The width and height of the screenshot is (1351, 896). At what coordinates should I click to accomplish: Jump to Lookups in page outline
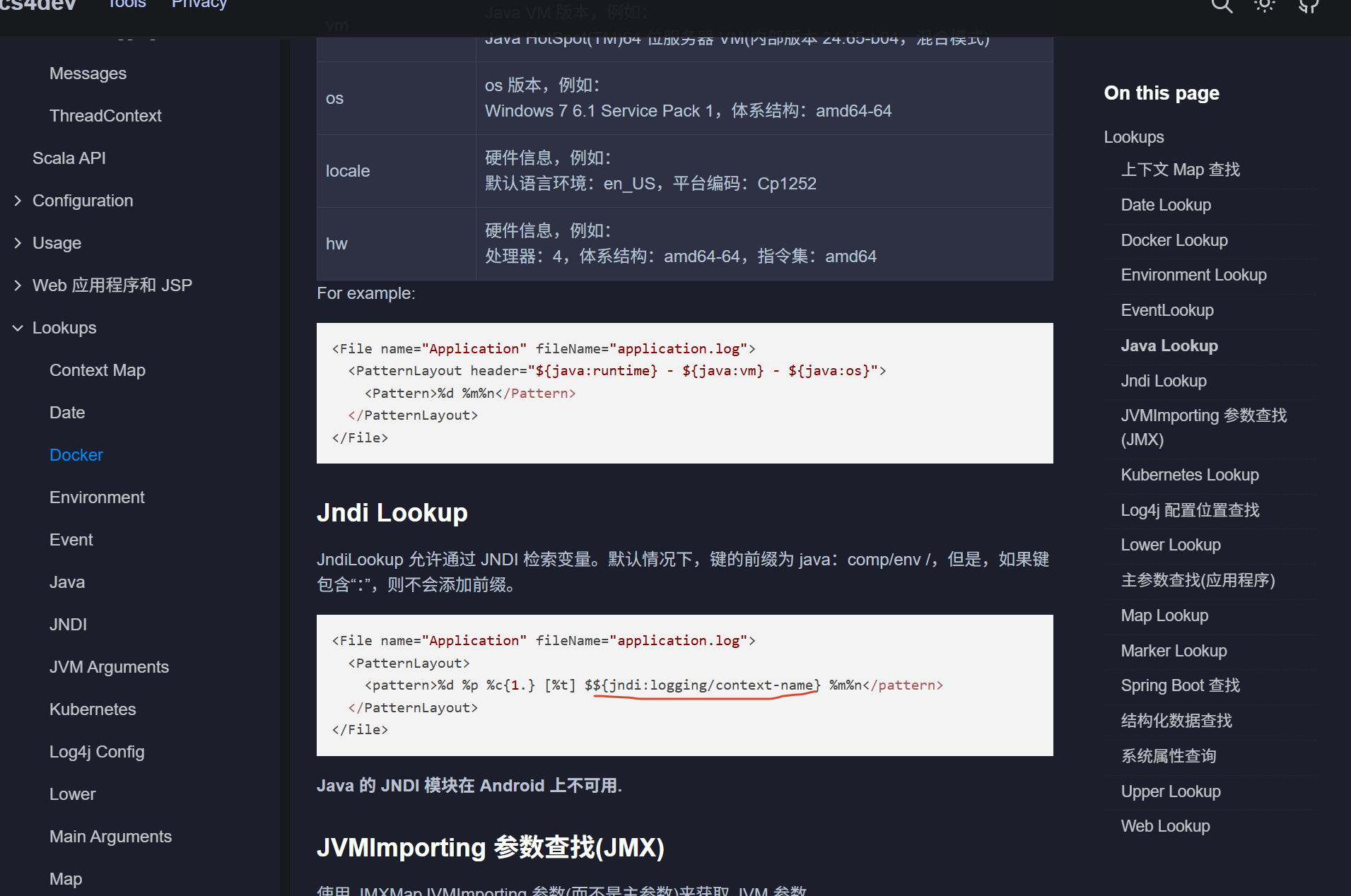pos(1134,137)
